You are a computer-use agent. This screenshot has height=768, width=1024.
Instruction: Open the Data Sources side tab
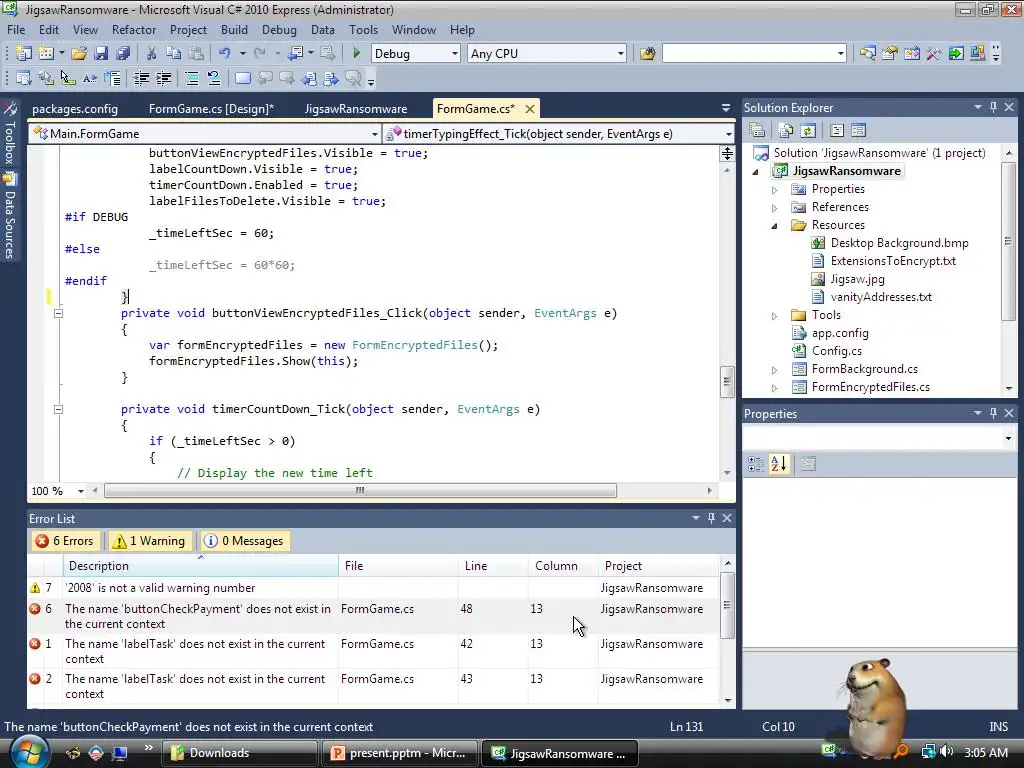pos(9,217)
